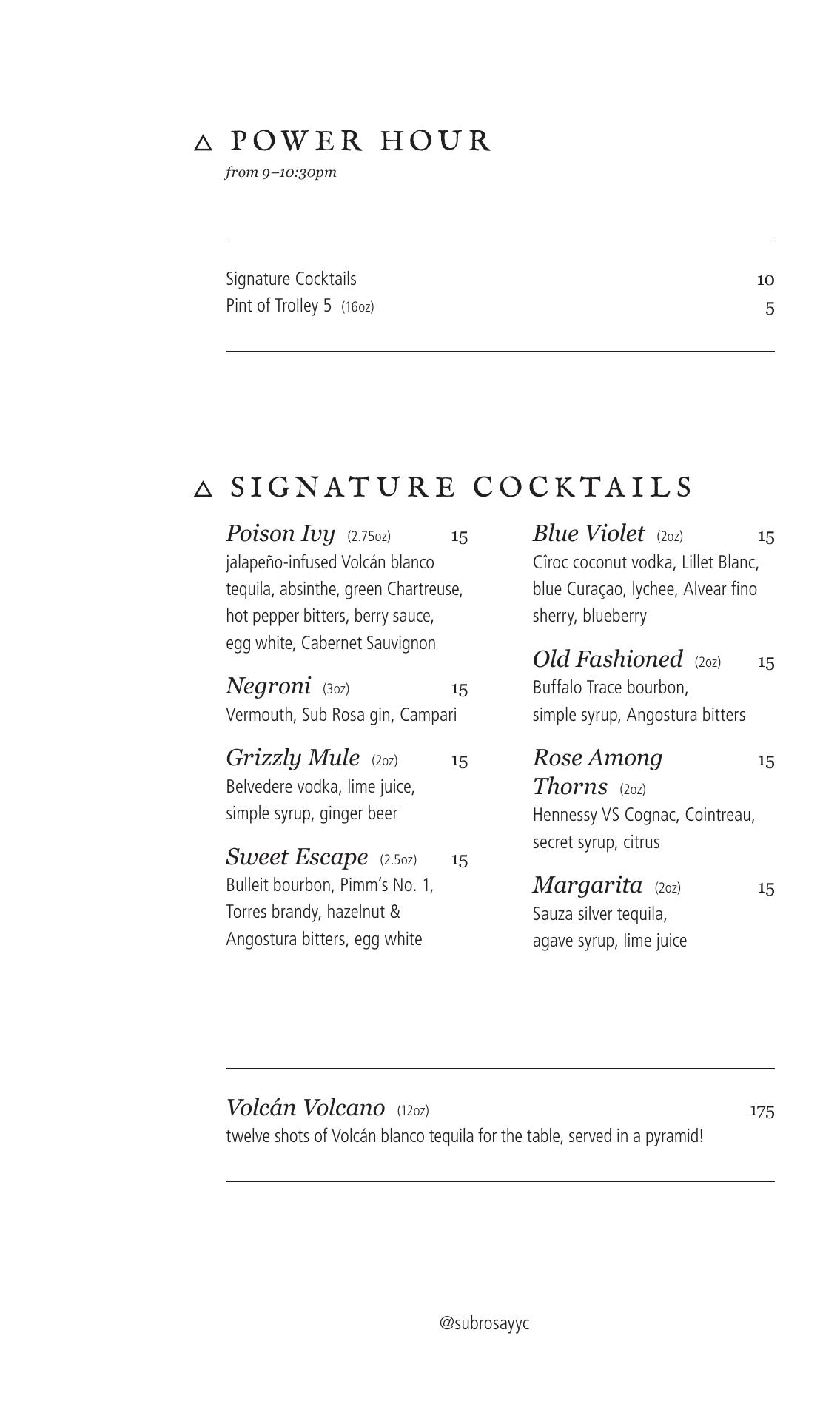Click the SIGNATURE COCKTAILS section heading
The width and height of the screenshot is (840, 1421).
pyautogui.click(x=461, y=487)
